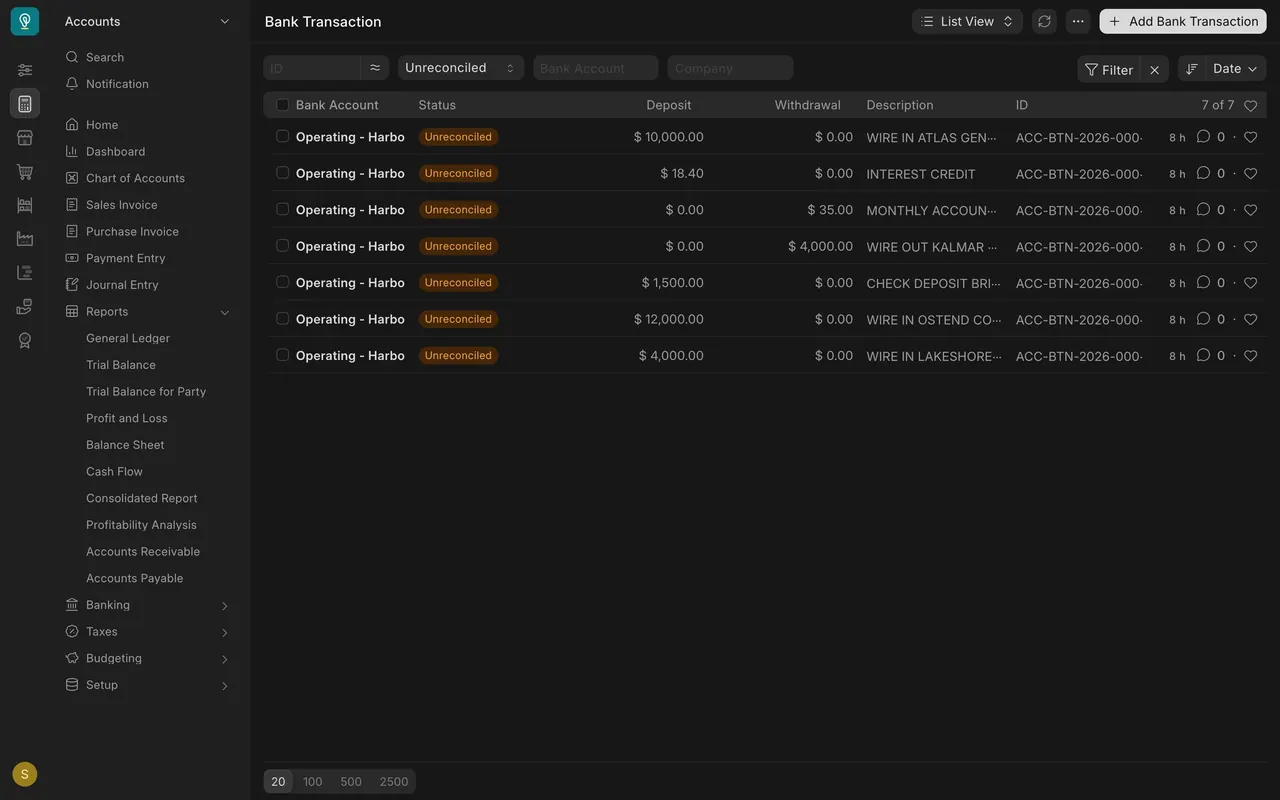The width and height of the screenshot is (1280, 800).
Task: Open the Unreconciled status filter dropdown
Action: (461, 68)
